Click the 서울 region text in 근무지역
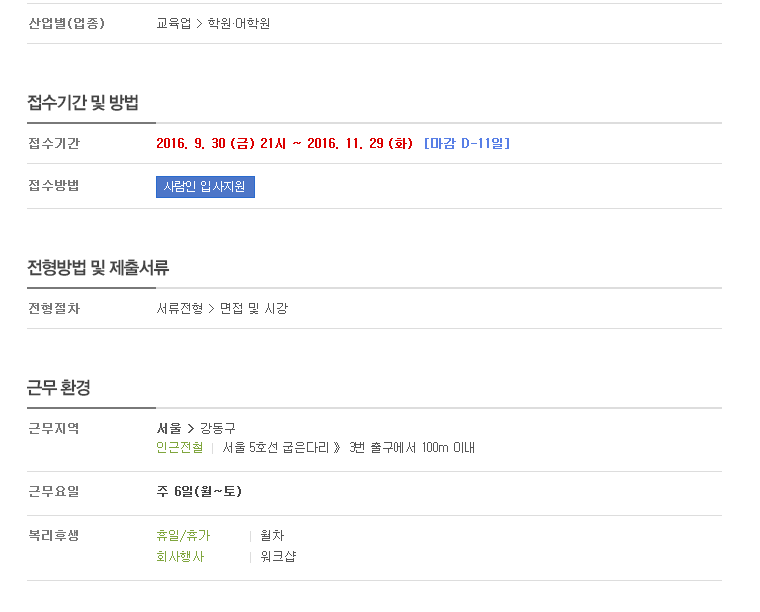This screenshot has width=760, height=612. pyautogui.click(x=169, y=428)
